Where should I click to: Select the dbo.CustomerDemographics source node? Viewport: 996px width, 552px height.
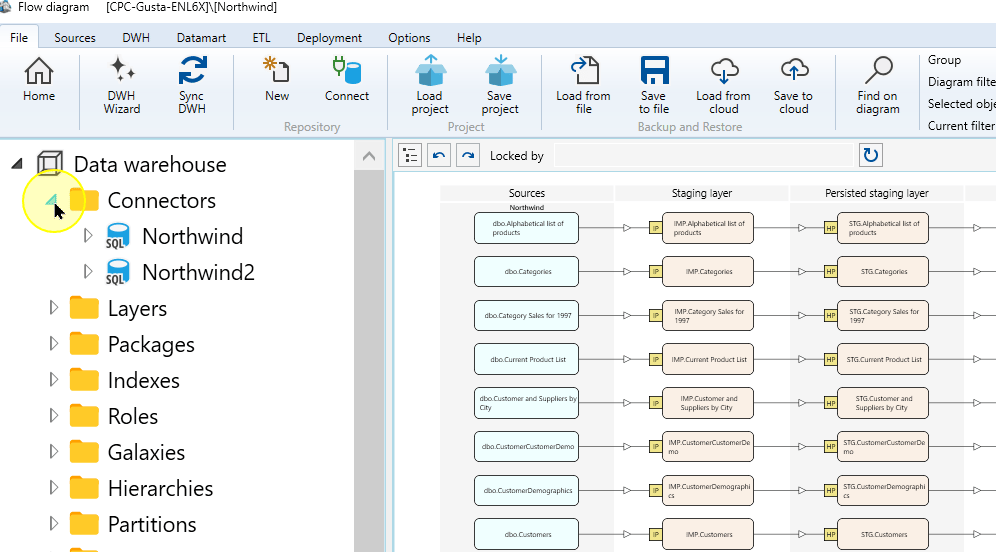(x=527, y=491)
